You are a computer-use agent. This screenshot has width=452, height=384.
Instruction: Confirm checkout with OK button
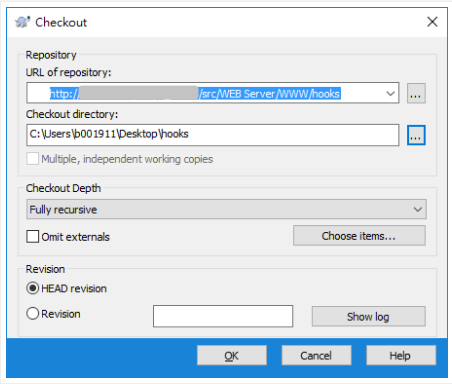coord(232,355)
